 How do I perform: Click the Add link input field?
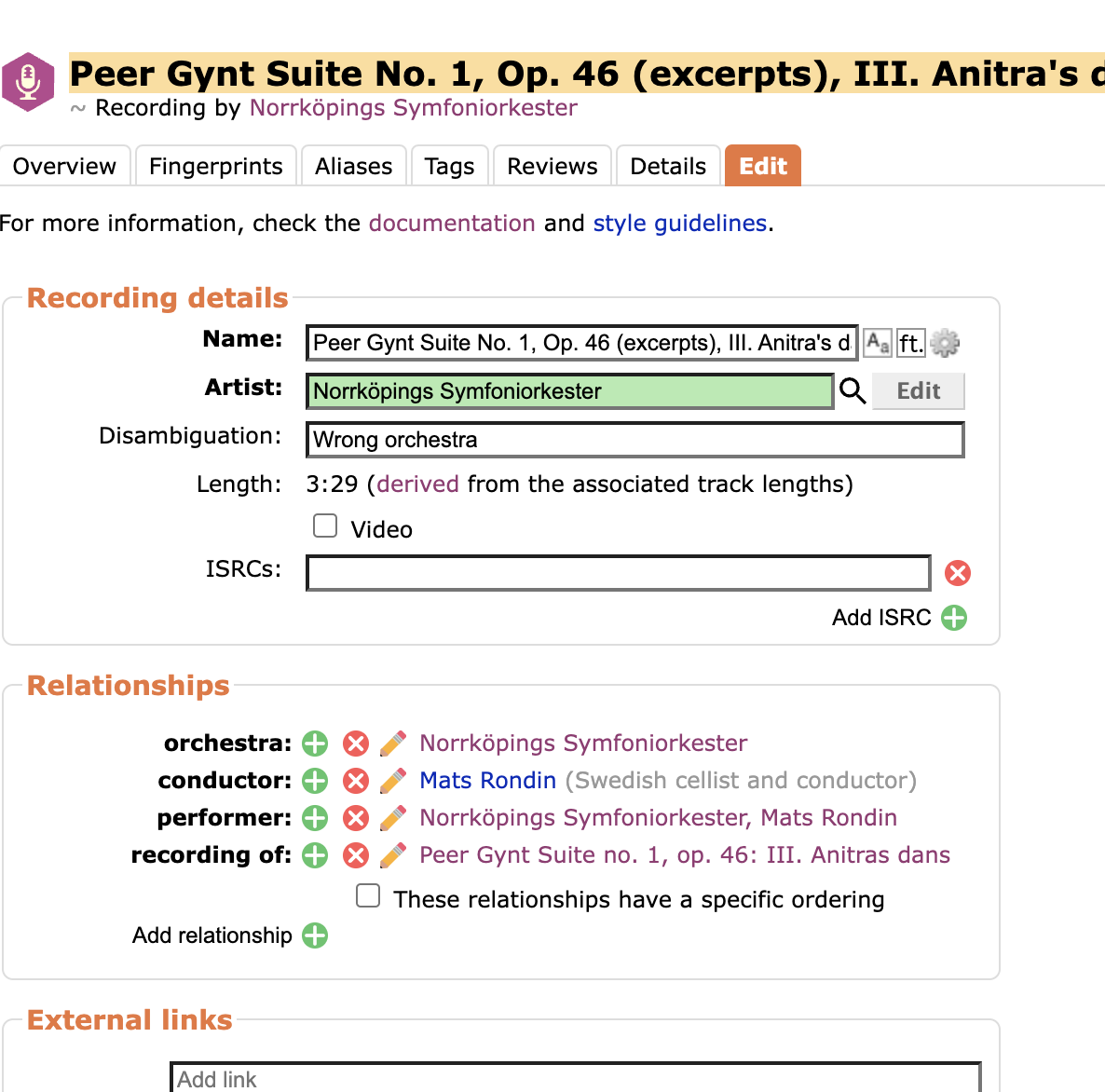(x=575, y=1078)
